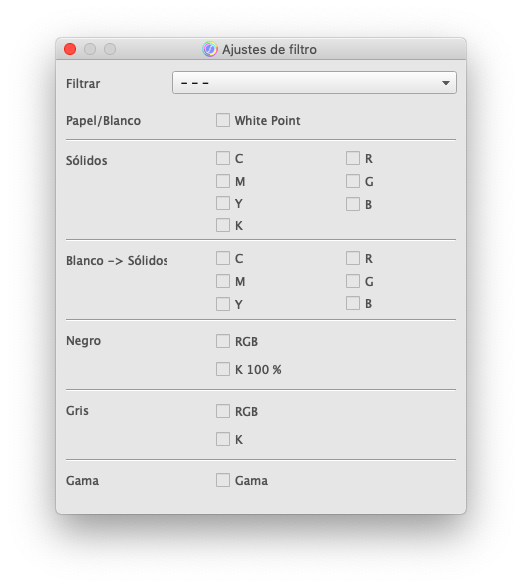Screen dimensions: 522x588
Task: Check the Gama checkbox
Action: coord(223,480)
